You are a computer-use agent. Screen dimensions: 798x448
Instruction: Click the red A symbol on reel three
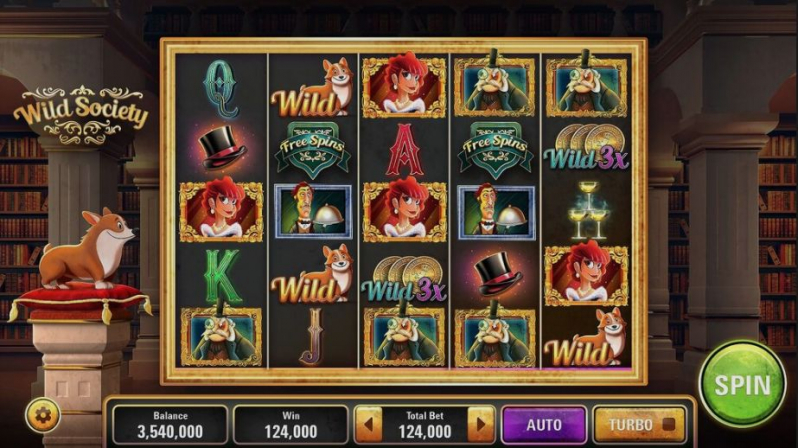click(x=404, y=149)
